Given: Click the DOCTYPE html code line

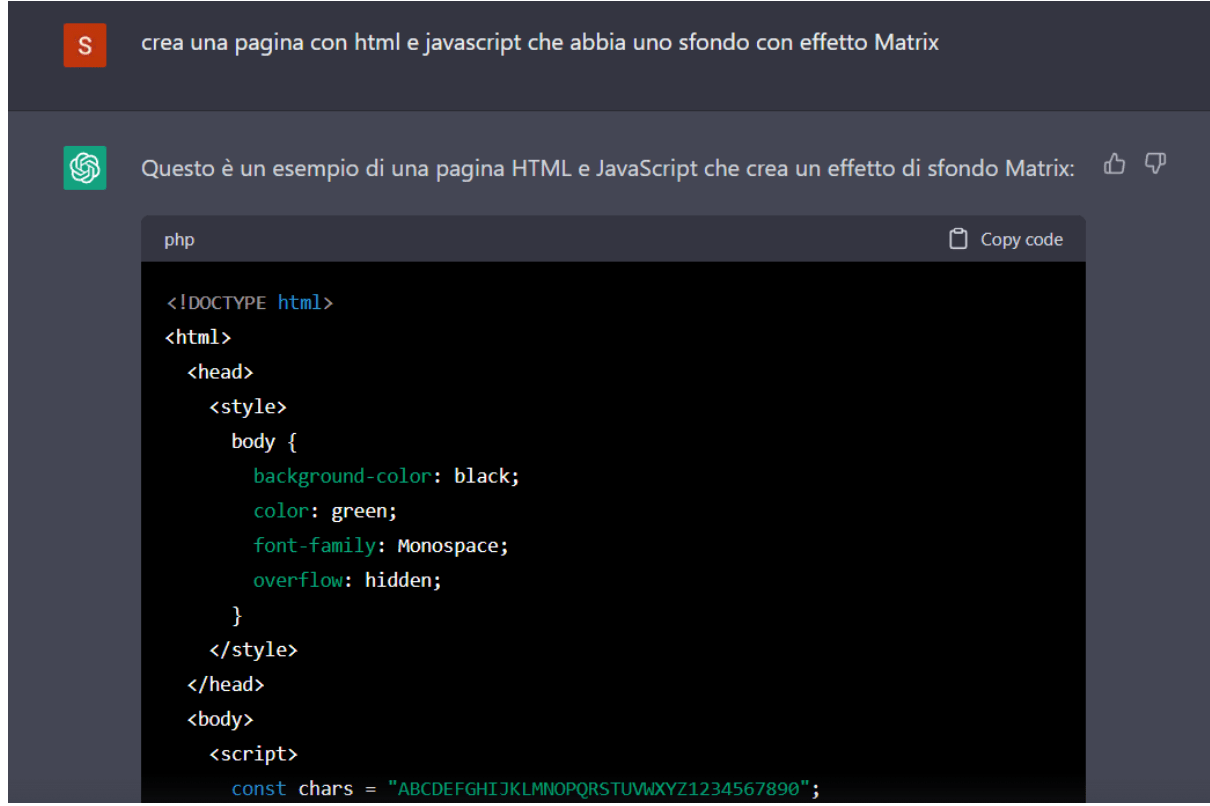Looking at the screenshot, I should point(249,302).
